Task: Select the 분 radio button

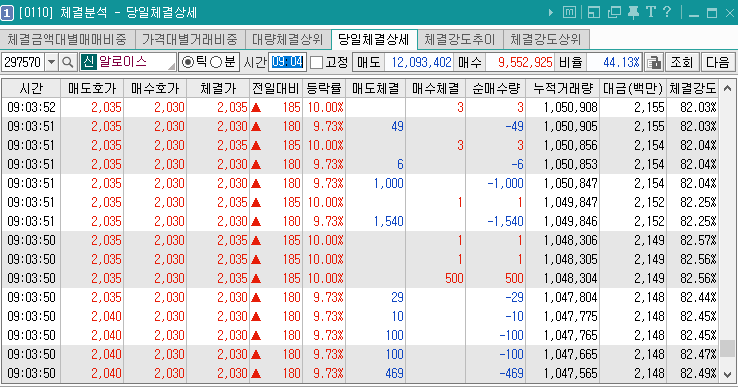Action: click(x=216, y=62)
